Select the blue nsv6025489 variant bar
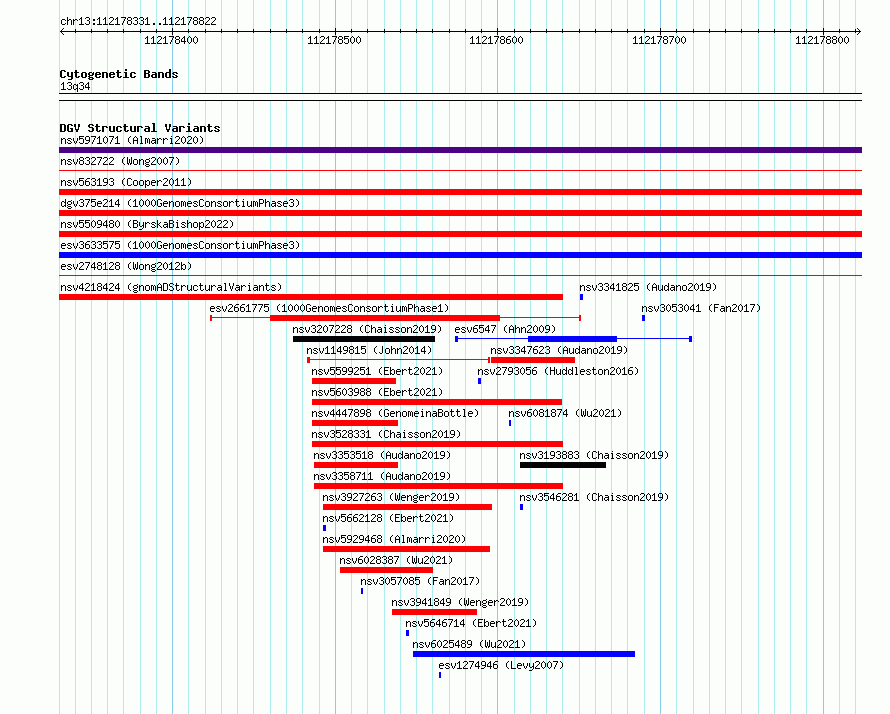 coord(524,654)
